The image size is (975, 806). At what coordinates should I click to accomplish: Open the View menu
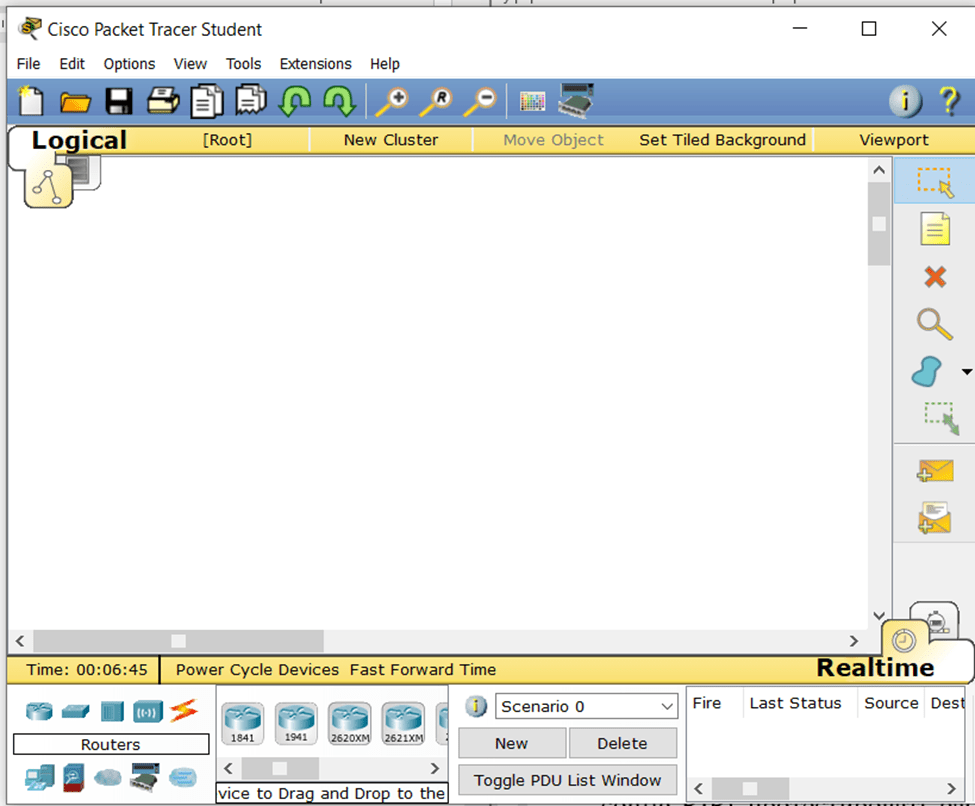point(190,64)
